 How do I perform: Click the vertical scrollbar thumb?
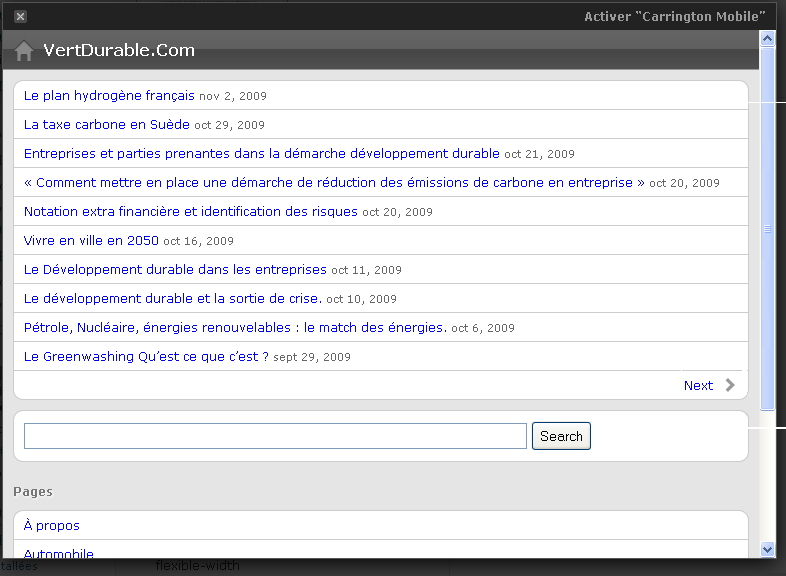(x=767, y=229)
